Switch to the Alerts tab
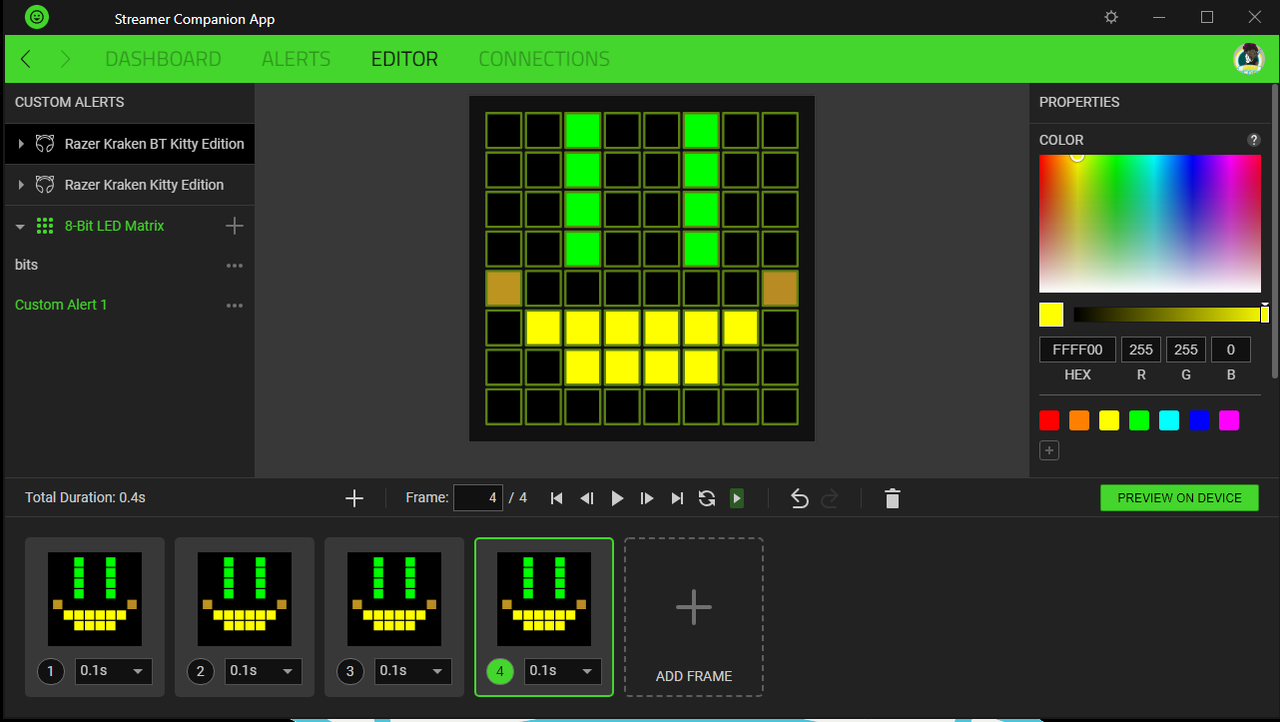This screenshot has height=722, width=1280. [296, 59]
